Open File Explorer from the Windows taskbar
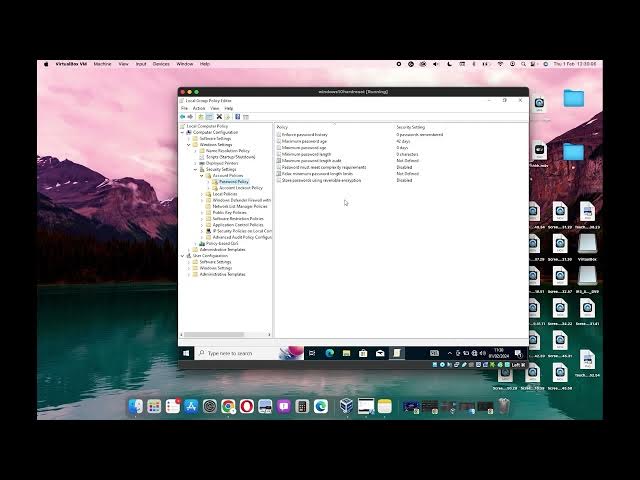 pyautogui.click(x=346, y=353)
